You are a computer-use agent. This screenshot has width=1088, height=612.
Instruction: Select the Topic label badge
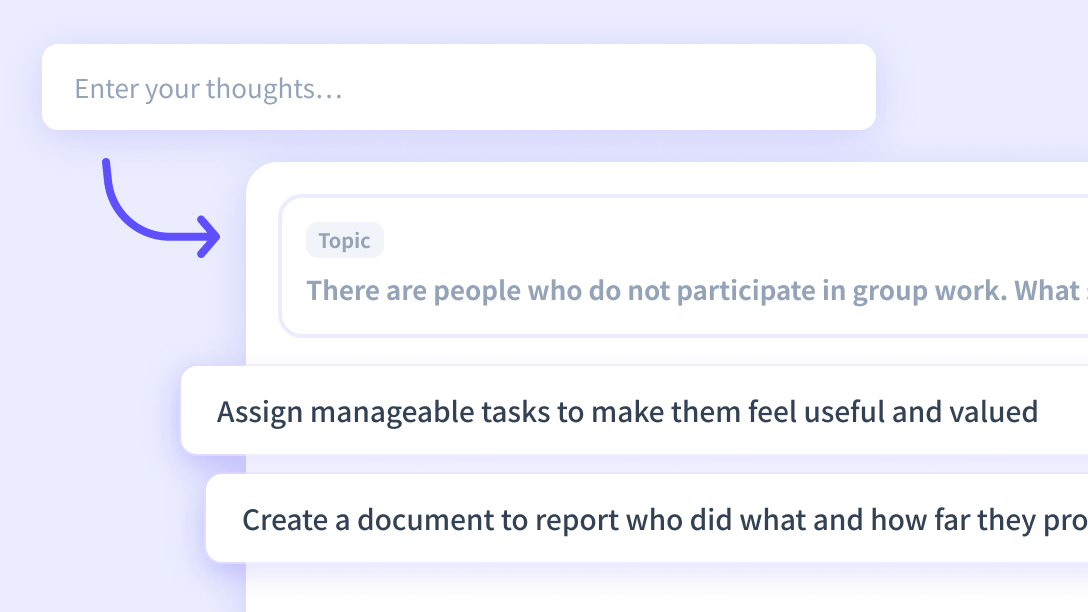(344, 241)
